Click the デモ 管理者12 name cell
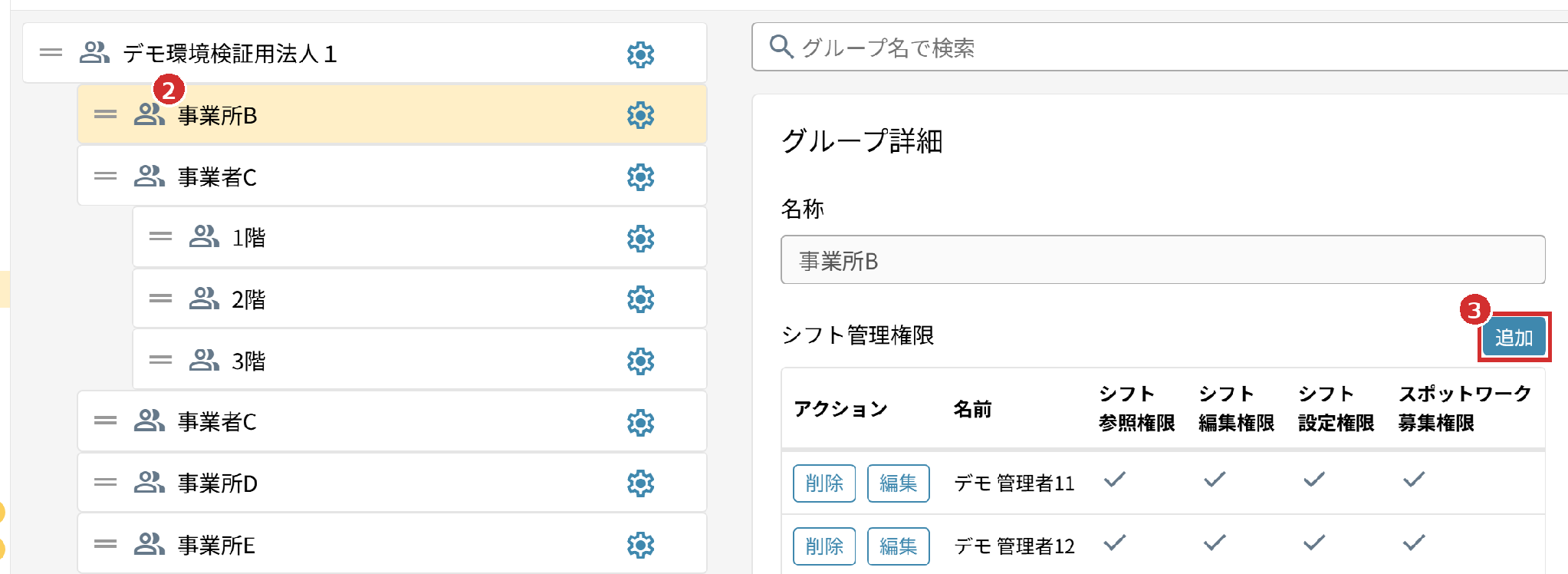 1014,546
